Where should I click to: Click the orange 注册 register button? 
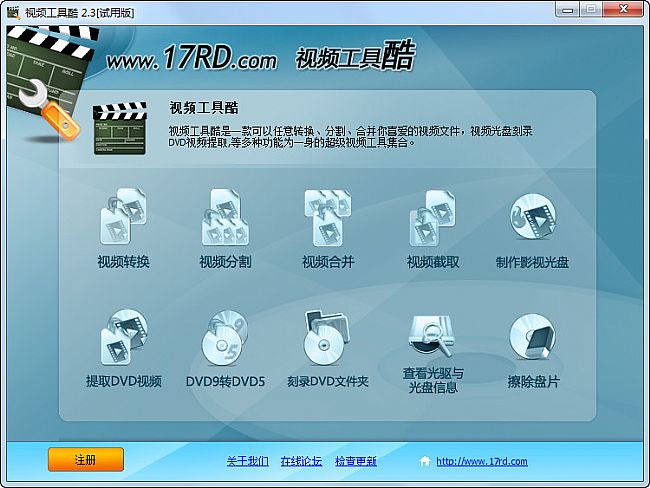(86, 459)
